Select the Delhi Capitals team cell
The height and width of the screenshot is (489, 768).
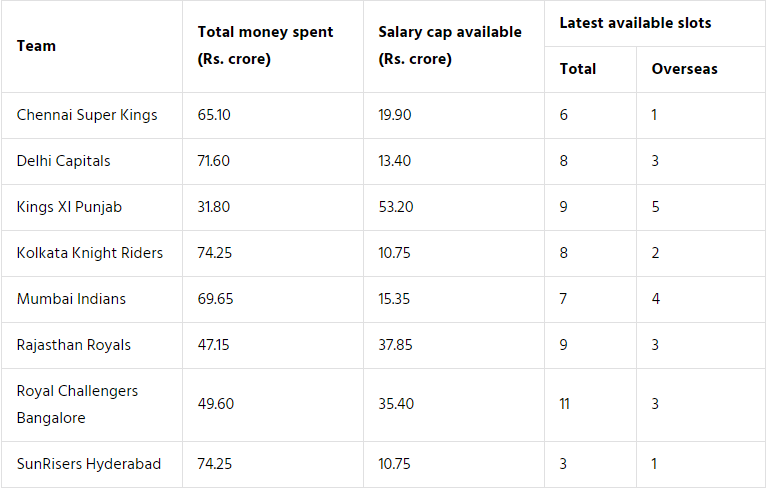(64, 161)
